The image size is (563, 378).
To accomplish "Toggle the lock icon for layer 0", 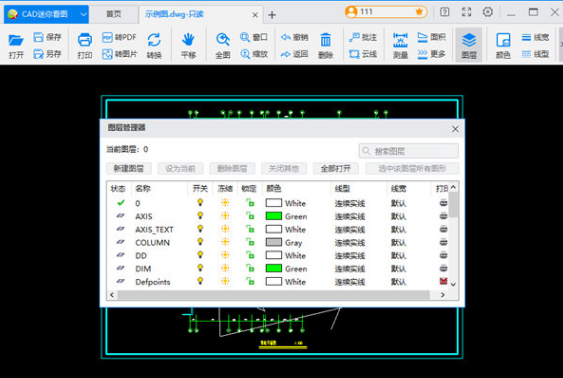I will pos(250,202).
